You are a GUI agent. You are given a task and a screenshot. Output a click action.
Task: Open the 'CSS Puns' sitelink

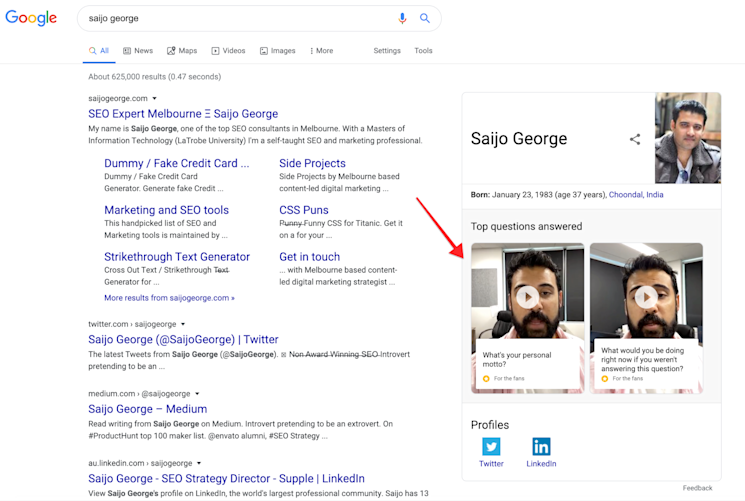click(304, 210)
